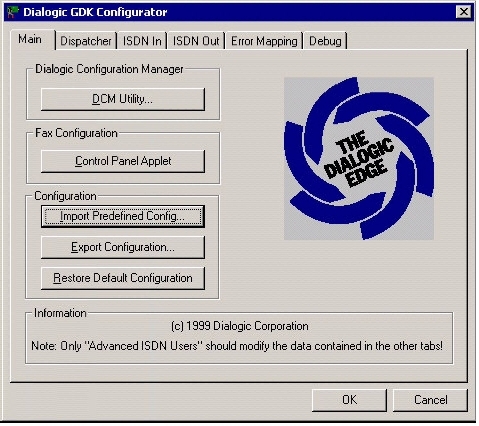This screenshot has height=426, width=479.
Task: Click the title bar application icon
Action: point(13,12)
